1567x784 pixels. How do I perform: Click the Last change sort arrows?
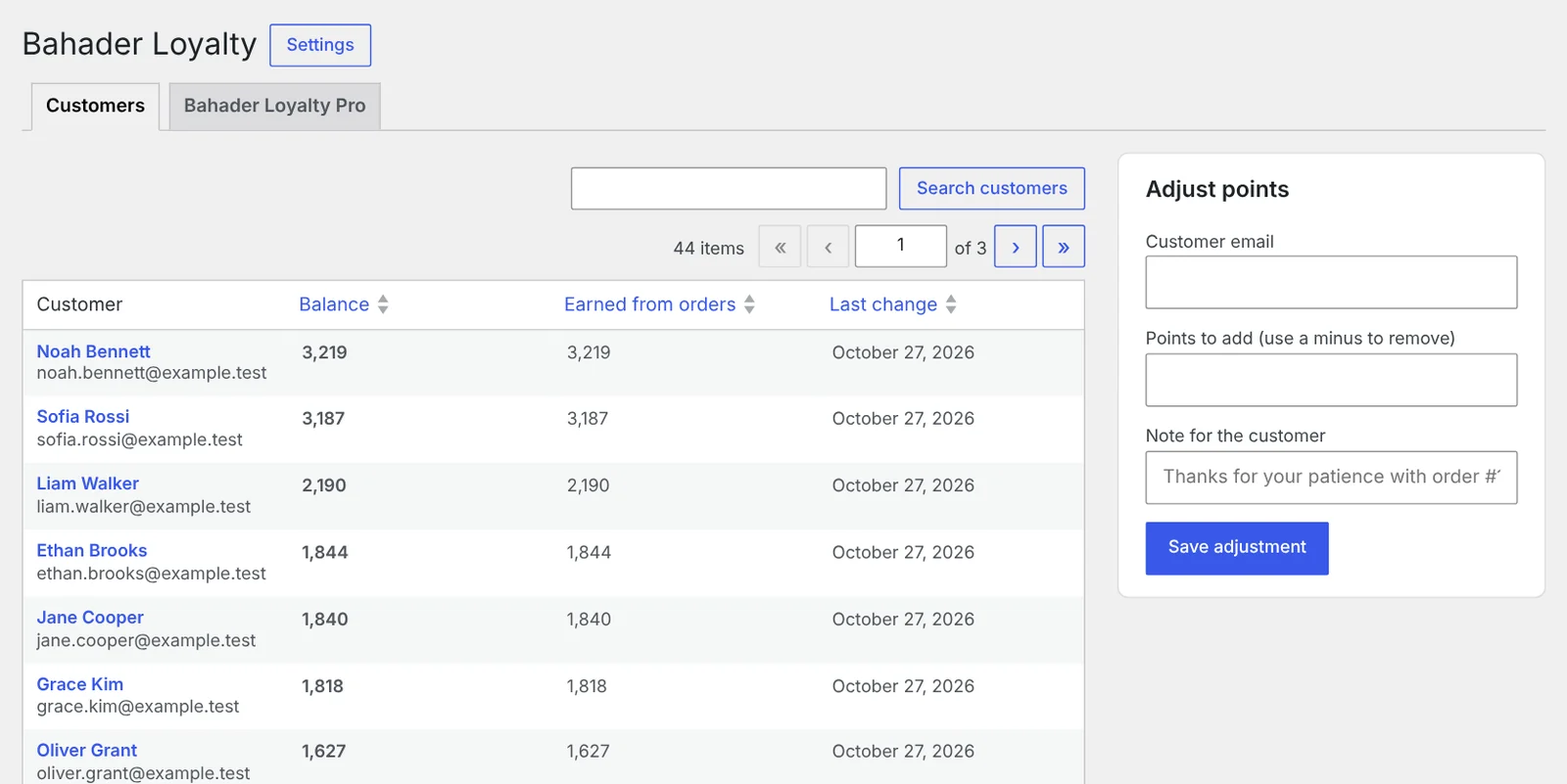[x=951, y=304]
